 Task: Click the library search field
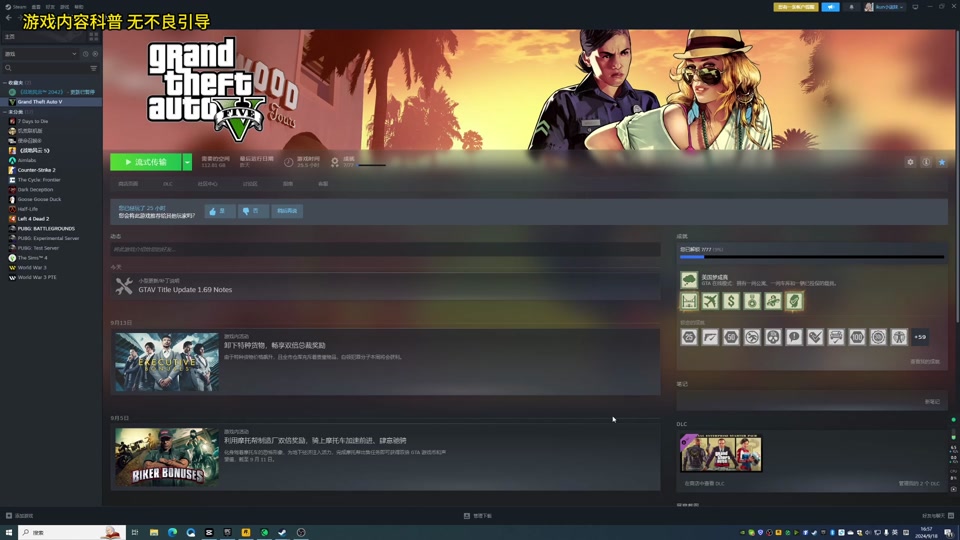click(45, 68)
